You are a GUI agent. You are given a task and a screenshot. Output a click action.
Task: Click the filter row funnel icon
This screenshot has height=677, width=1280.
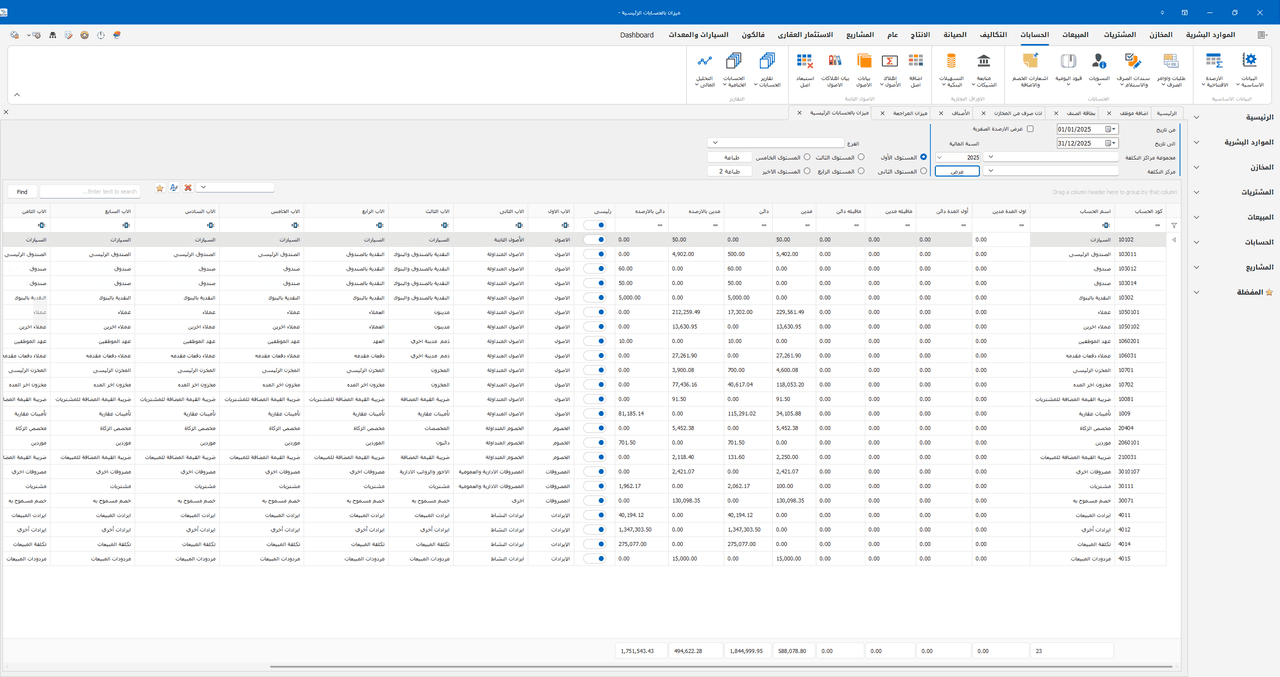pos(1174,226)
